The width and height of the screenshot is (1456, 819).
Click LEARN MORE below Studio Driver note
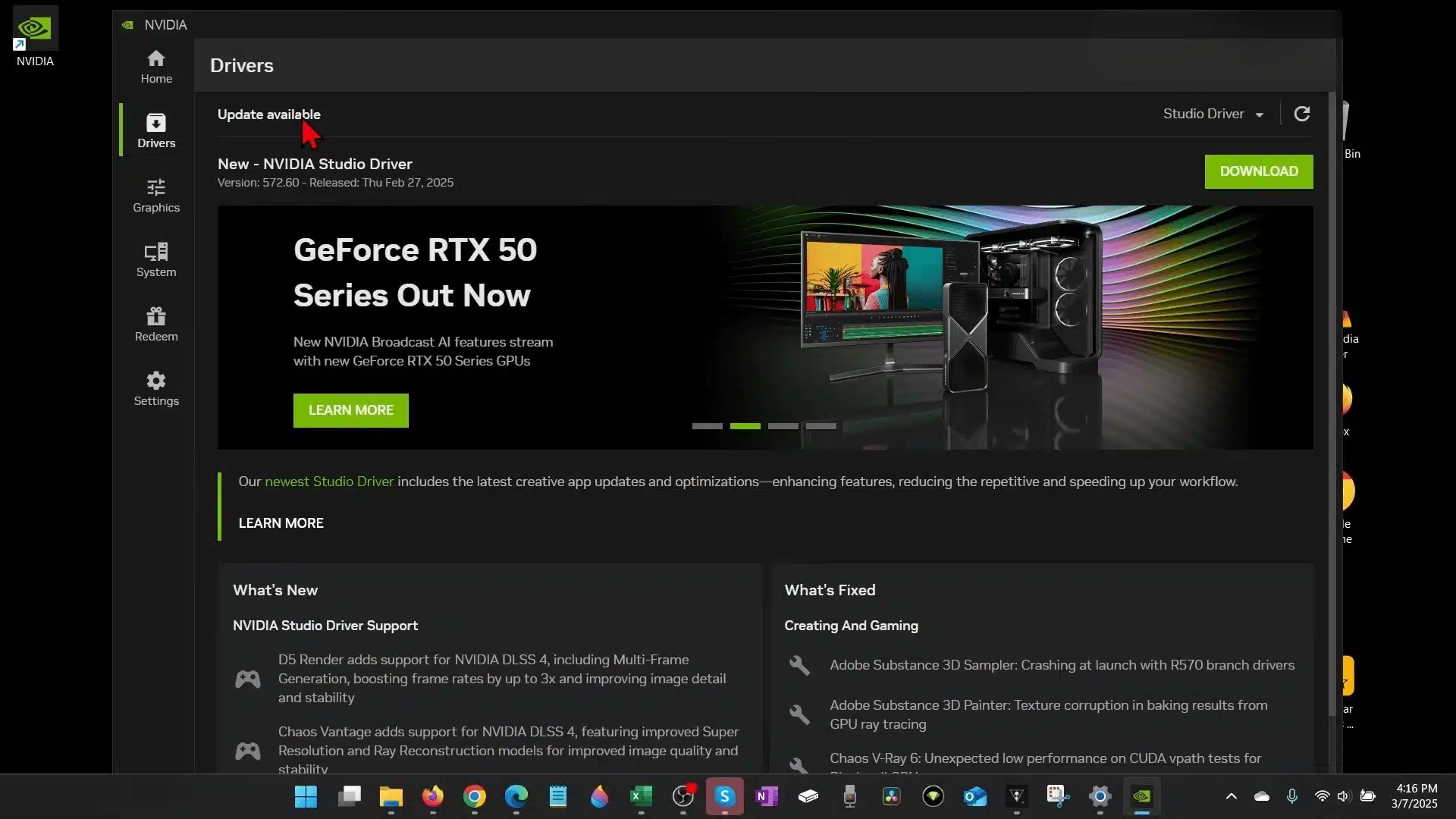[281, 523]
